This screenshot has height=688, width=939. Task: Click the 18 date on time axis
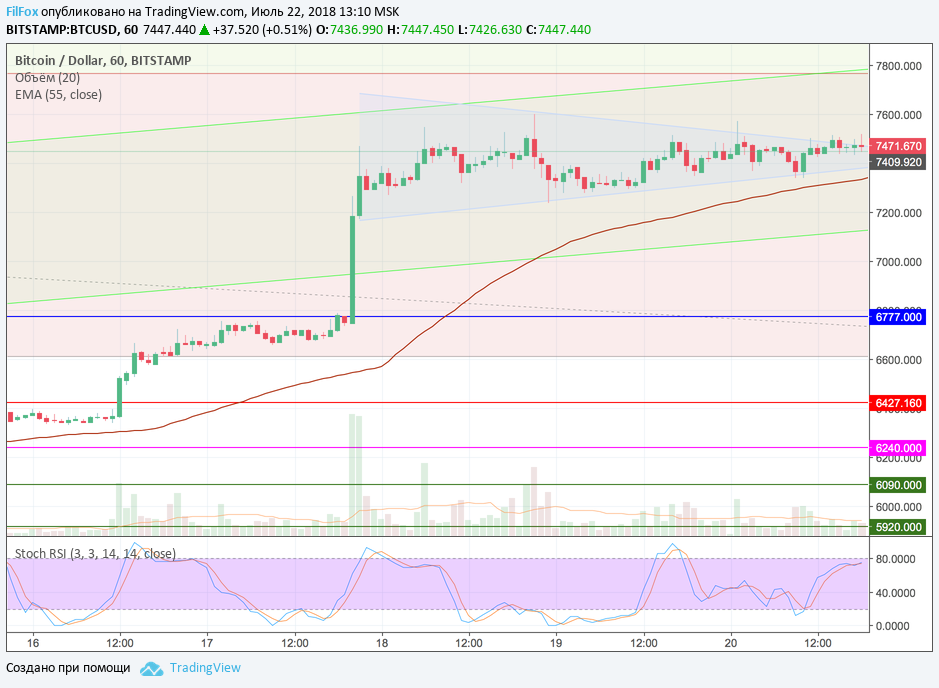click(381, 641)
